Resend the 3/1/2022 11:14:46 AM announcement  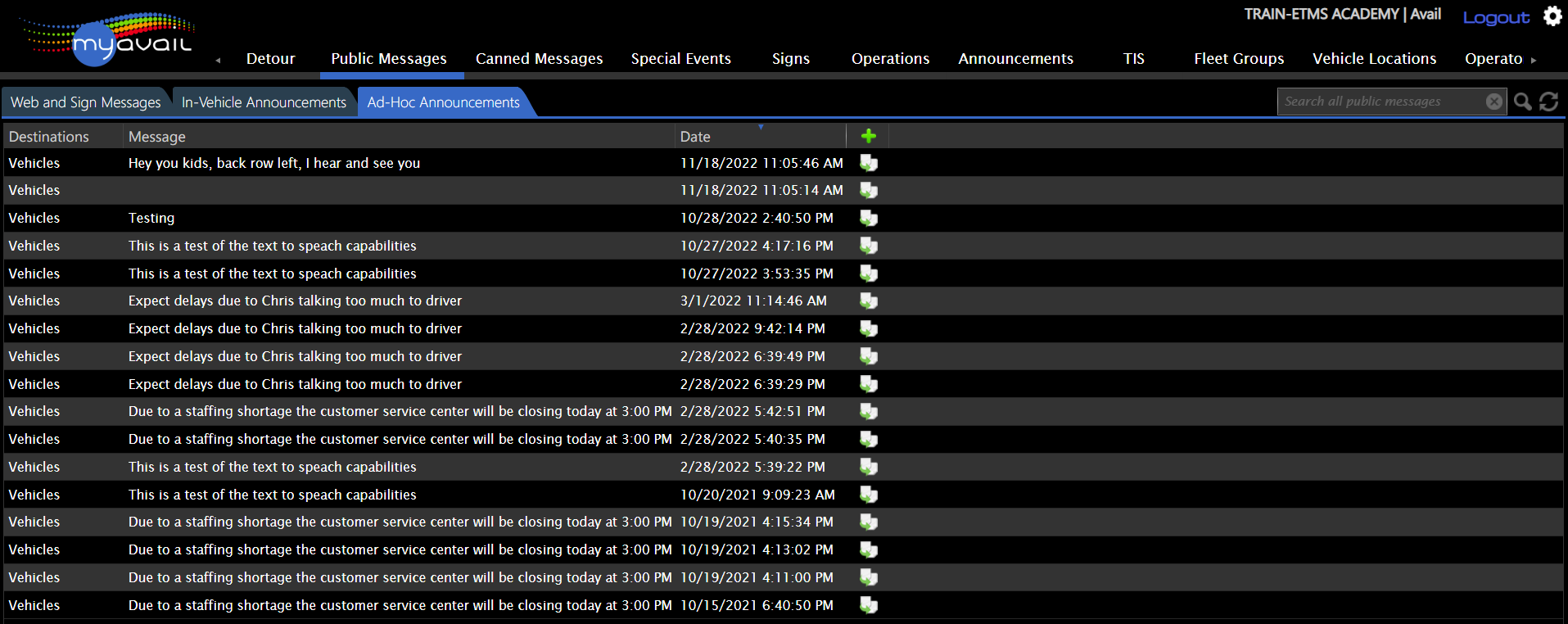click(x=869, y=301)
